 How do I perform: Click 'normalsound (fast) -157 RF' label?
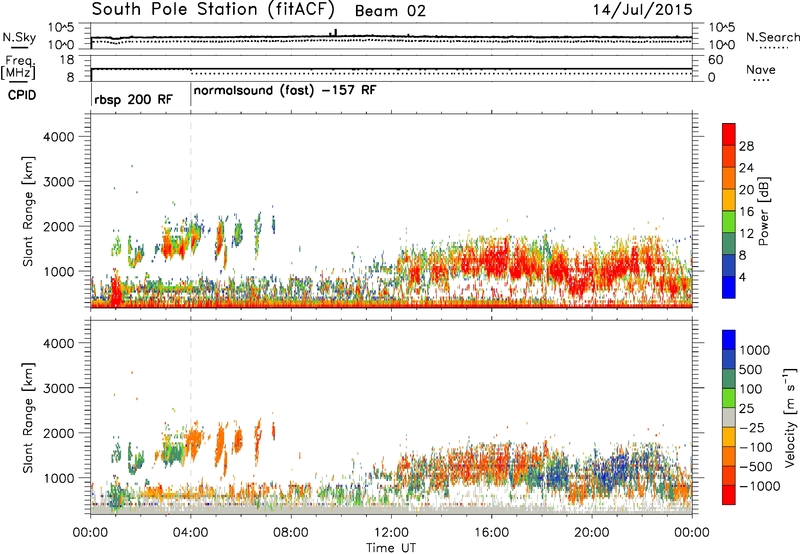(285, 91)
